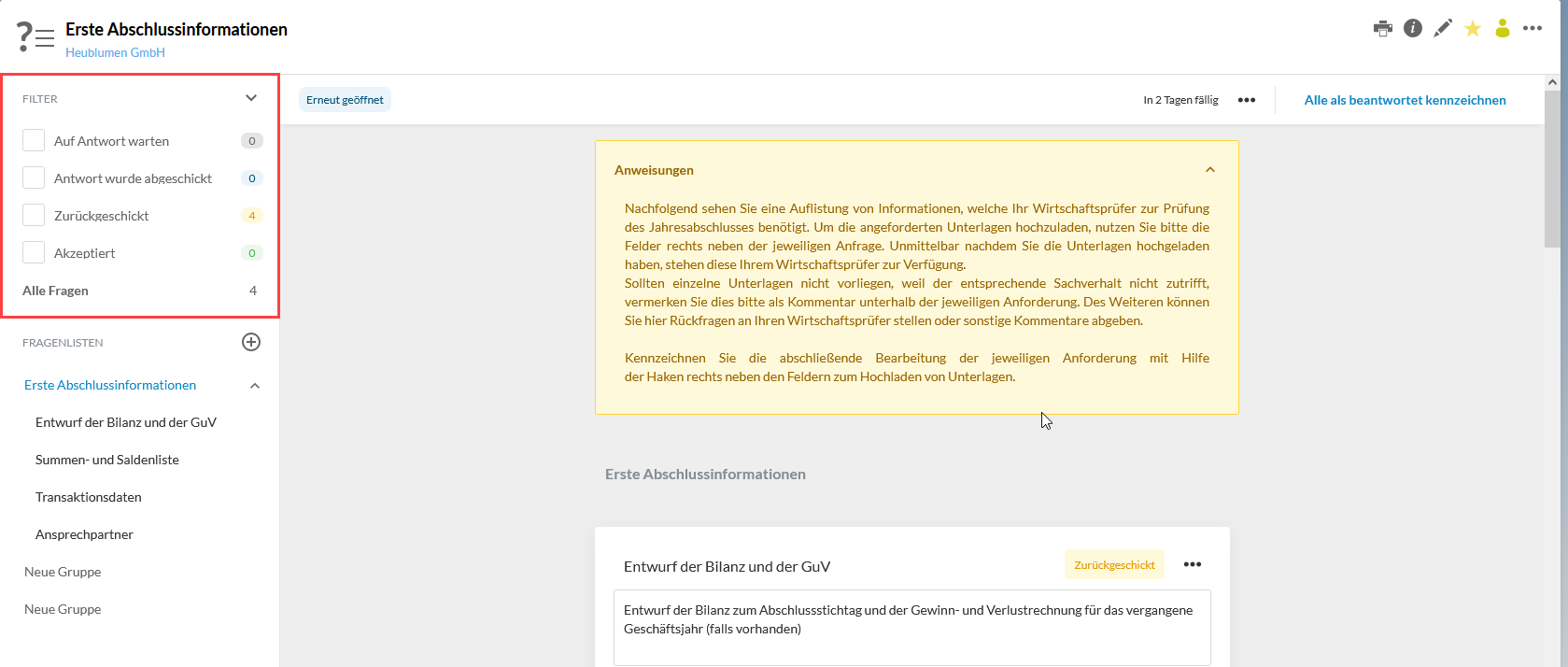Click the grey Erste Abschlussinformationen section heading

click(705, 474)
